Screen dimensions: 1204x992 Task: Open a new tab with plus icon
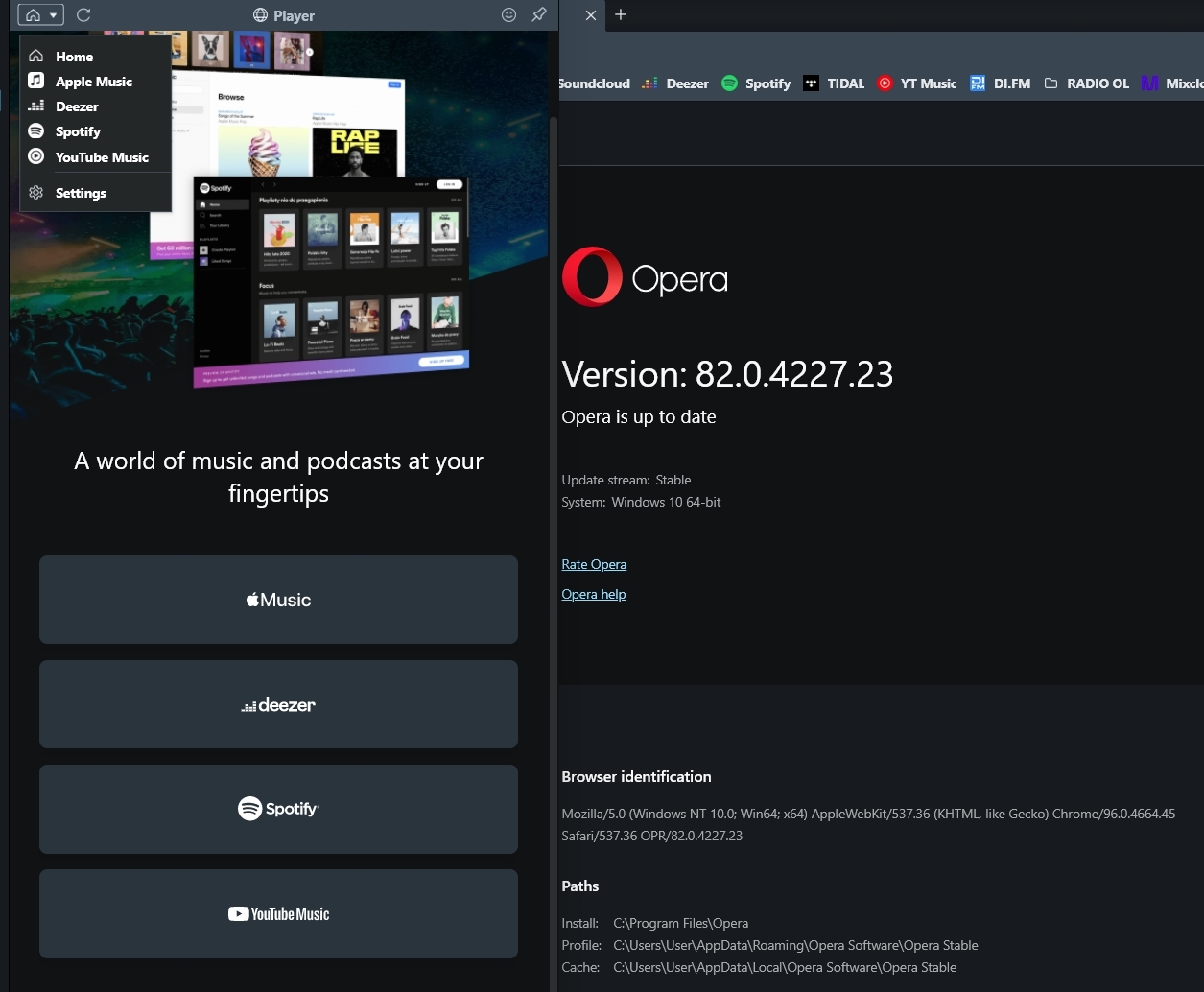[621, 15]
